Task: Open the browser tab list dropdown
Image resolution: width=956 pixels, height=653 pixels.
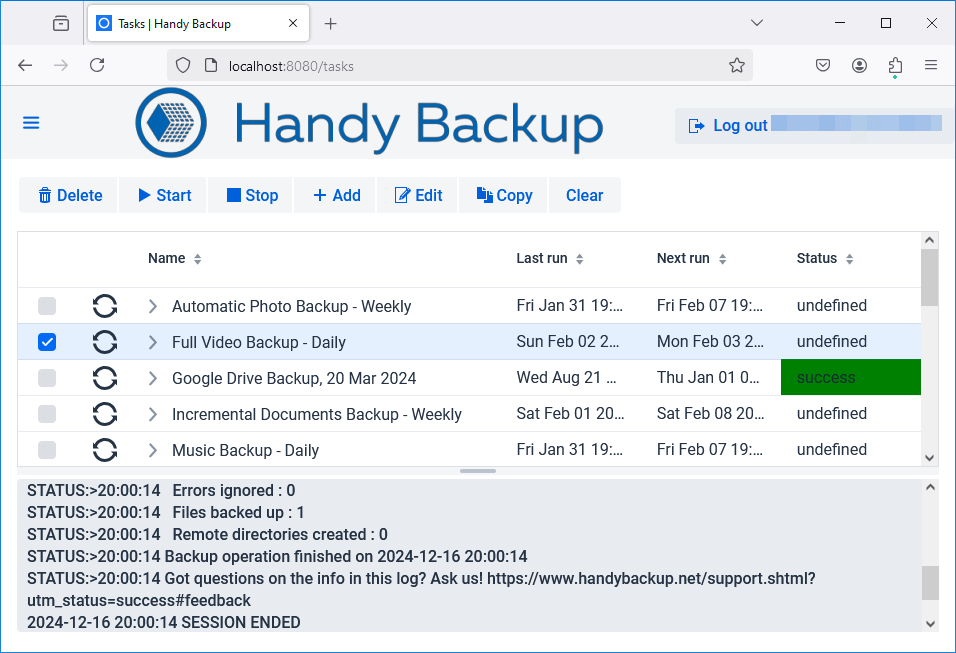Action: click(x=757, y=22)
